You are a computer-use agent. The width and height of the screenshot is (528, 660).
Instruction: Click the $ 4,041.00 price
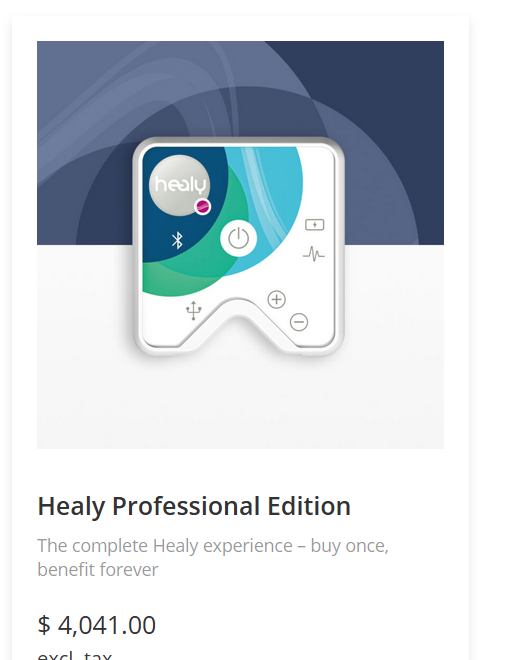[96, 625]
